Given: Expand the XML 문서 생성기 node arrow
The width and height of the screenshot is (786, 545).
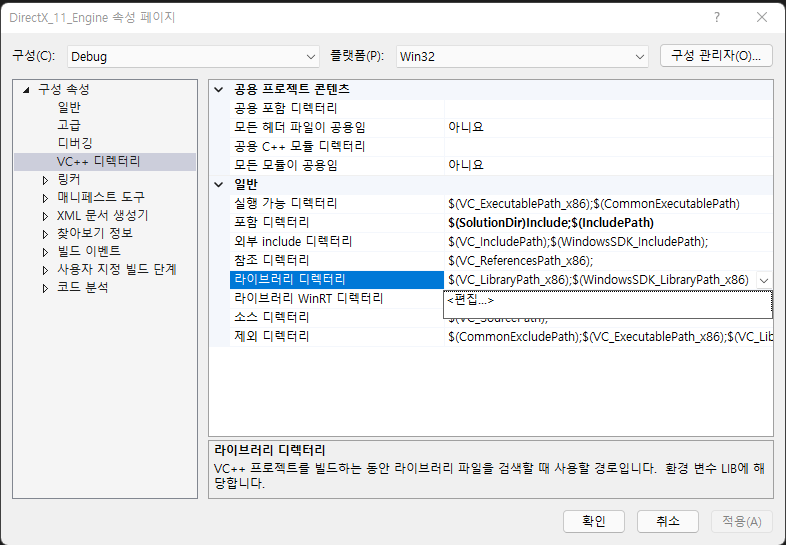Looking at the screenshot, I should pos(45,216).
